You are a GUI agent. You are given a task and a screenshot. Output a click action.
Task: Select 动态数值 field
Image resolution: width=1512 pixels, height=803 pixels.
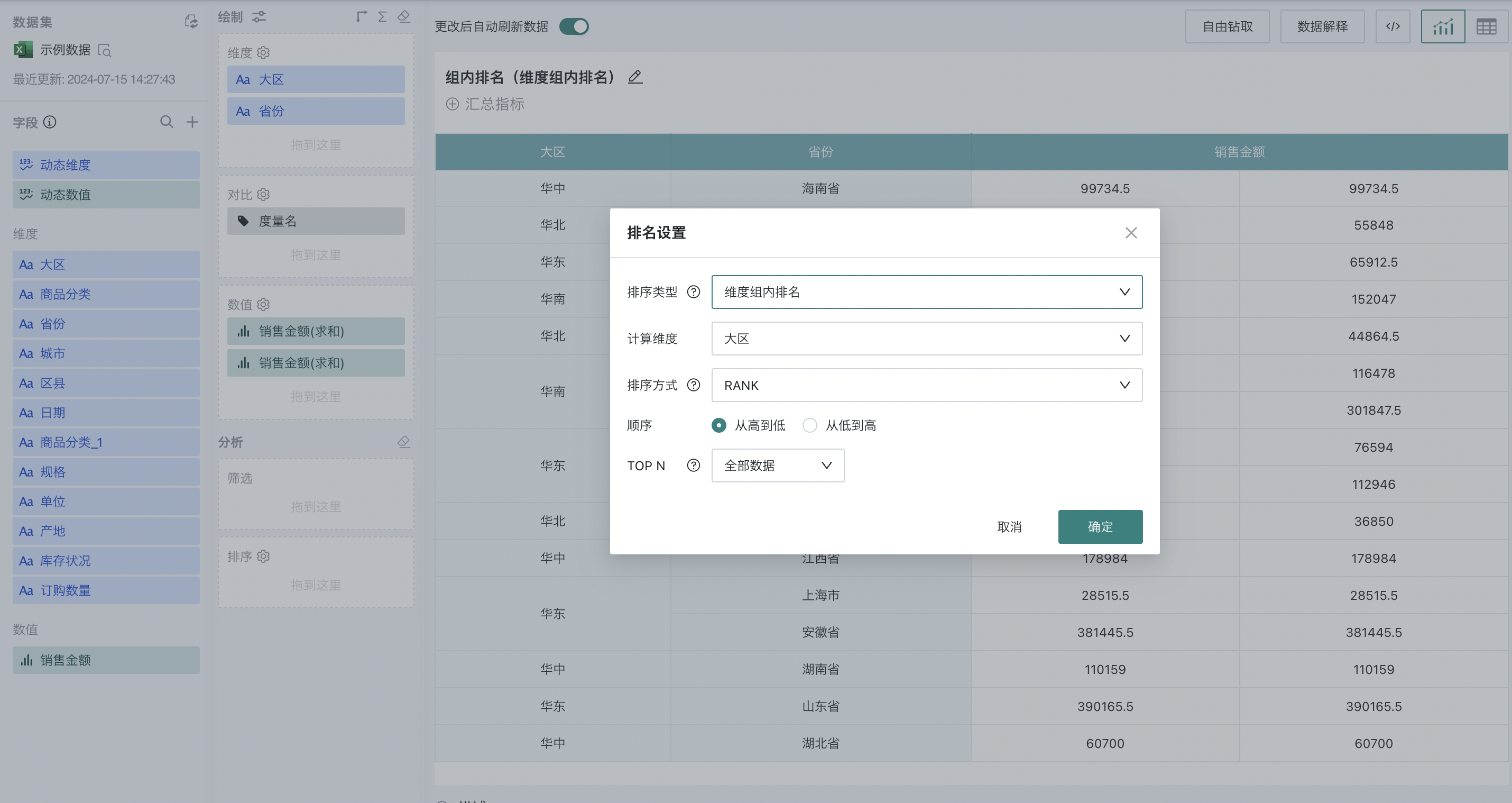(x=106, y=195)
